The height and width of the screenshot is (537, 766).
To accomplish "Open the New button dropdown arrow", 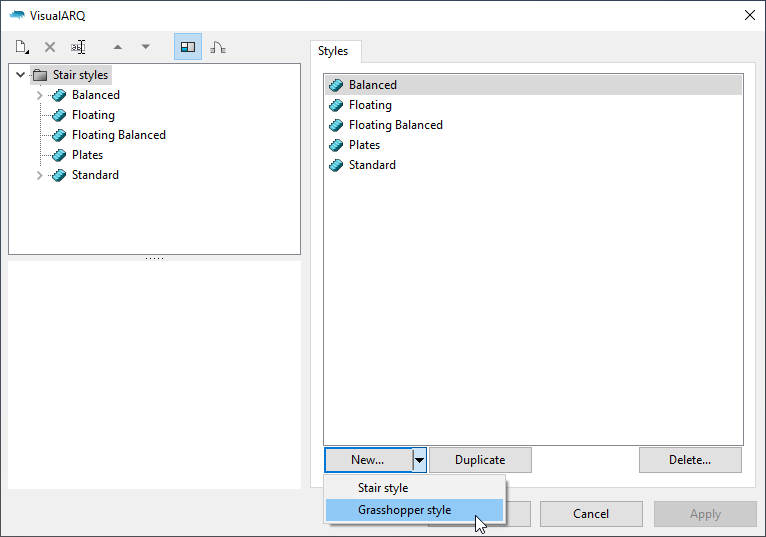I will 420,460.
